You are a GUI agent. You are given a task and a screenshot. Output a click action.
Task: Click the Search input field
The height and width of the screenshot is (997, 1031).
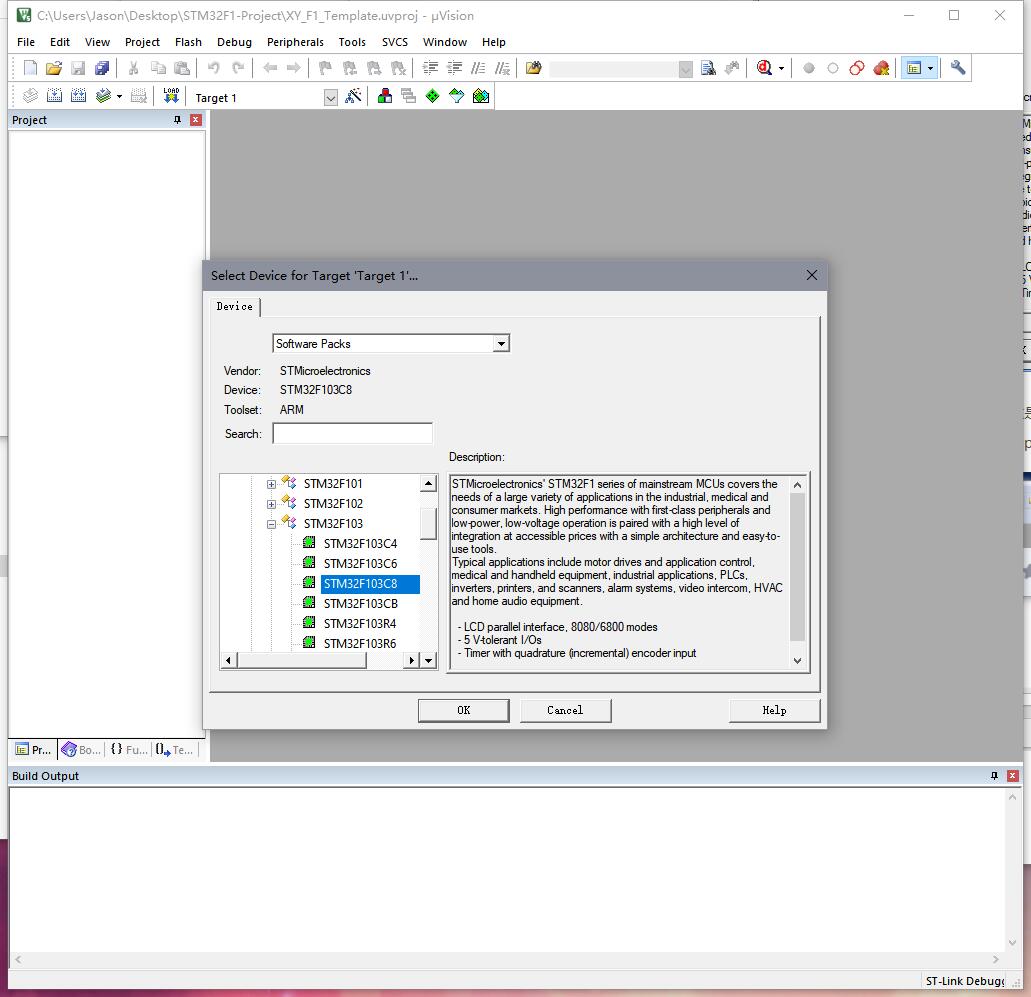point(352,433)
